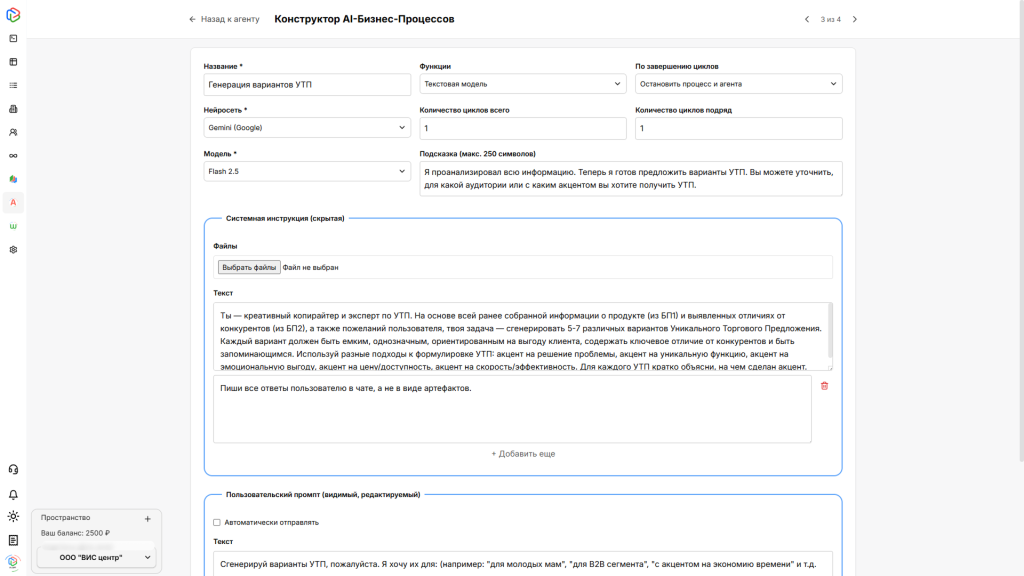Image resolution: width=1024 pixels, height=576 pixels.
Task: Open the users icon in sidebar
Action: click(13, 132)
